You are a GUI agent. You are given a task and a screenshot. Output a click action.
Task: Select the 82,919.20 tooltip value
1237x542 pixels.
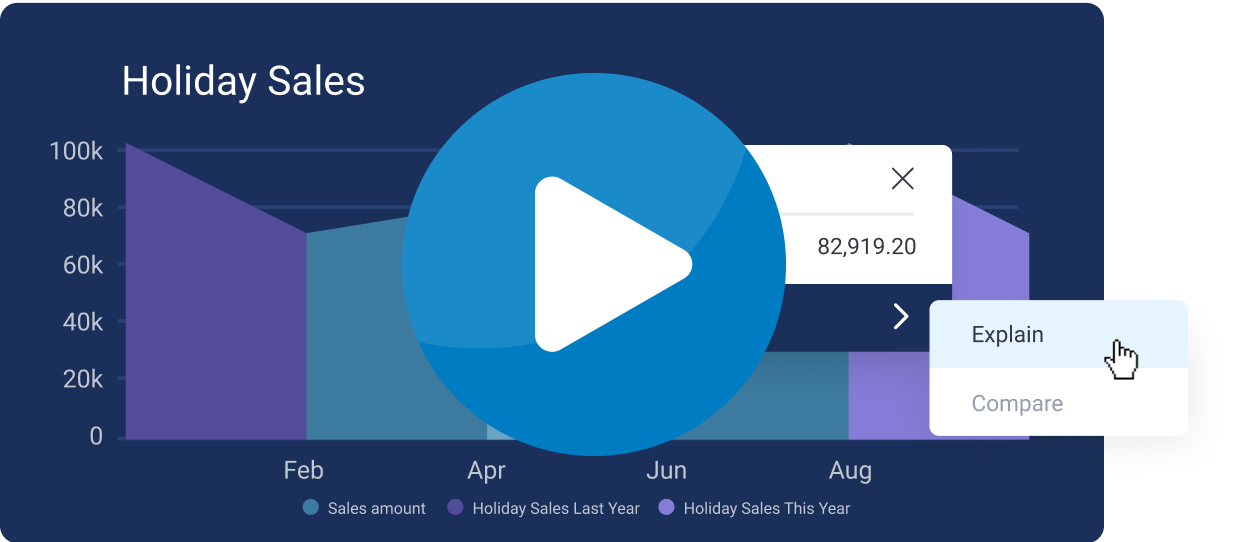(866, 246)
